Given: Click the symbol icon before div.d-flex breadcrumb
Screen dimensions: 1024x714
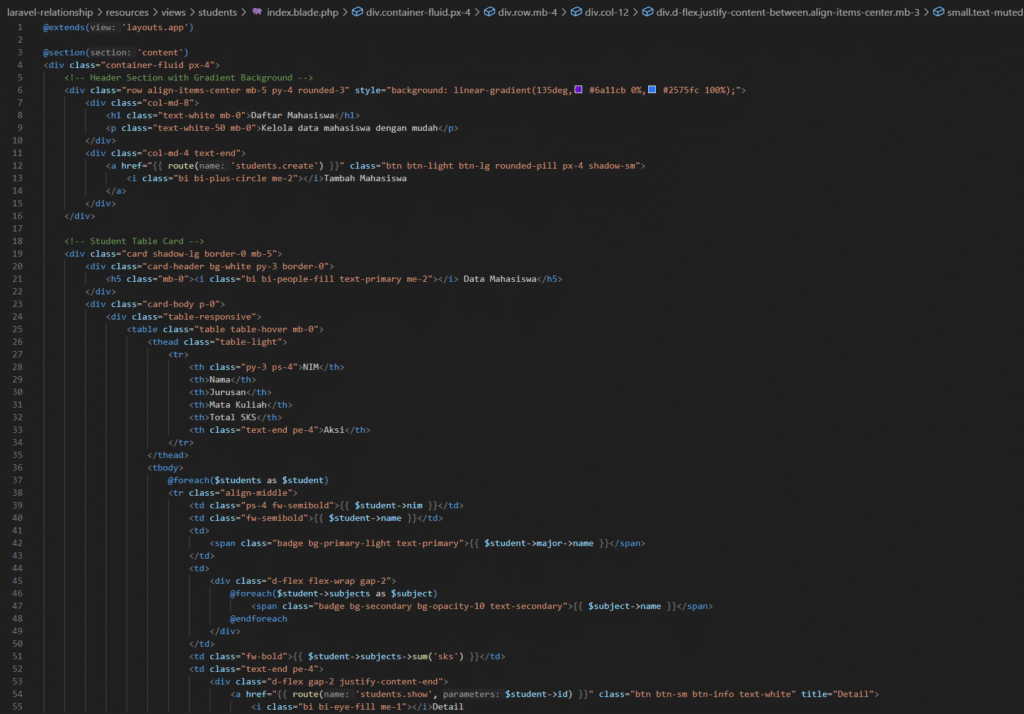Looking at the screenshot, I should 648,13.
